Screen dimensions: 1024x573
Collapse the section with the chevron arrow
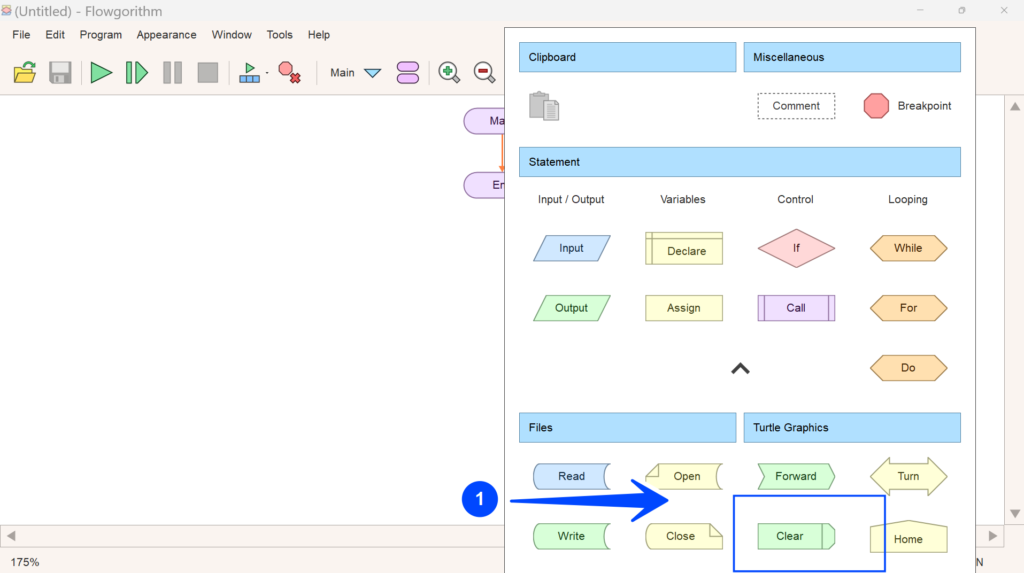pos(740,368)
